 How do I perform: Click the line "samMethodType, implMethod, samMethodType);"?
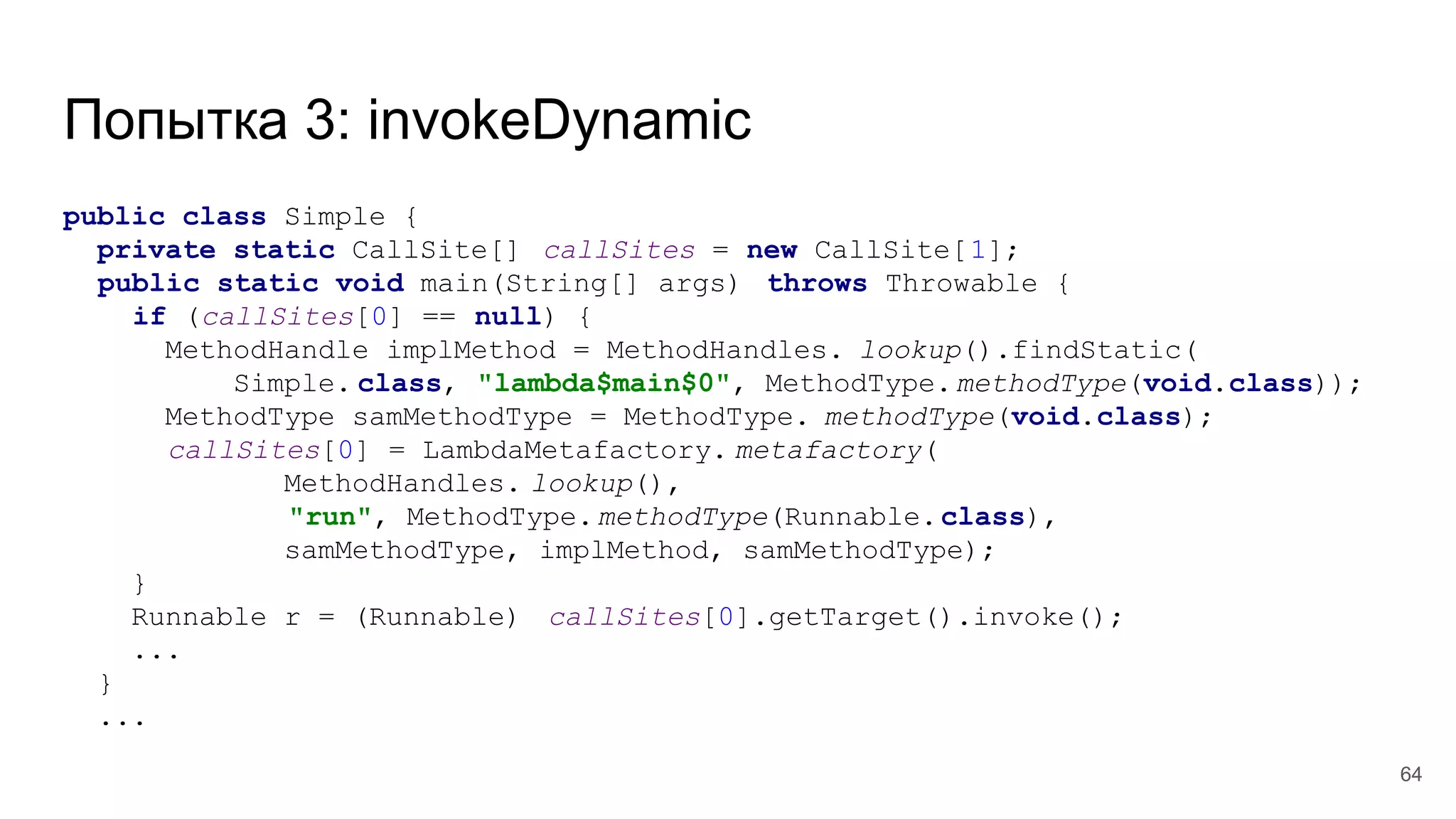point(639,550)
